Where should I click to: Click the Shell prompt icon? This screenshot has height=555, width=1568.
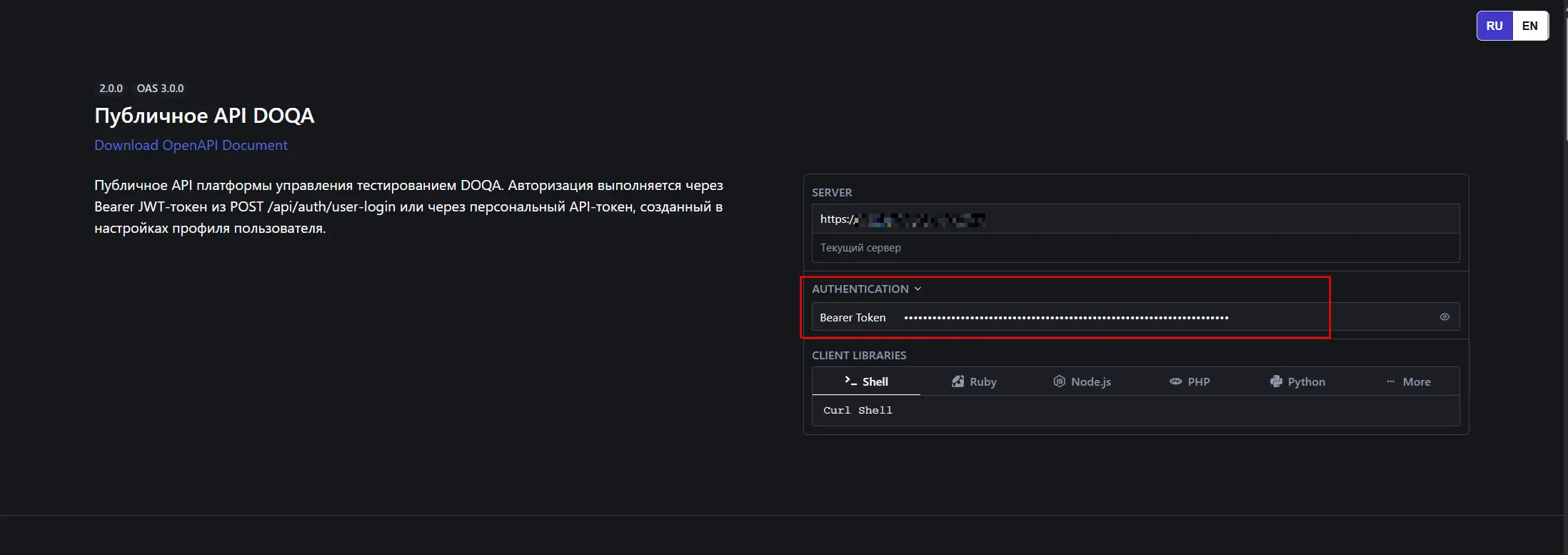tap(850, 381)
